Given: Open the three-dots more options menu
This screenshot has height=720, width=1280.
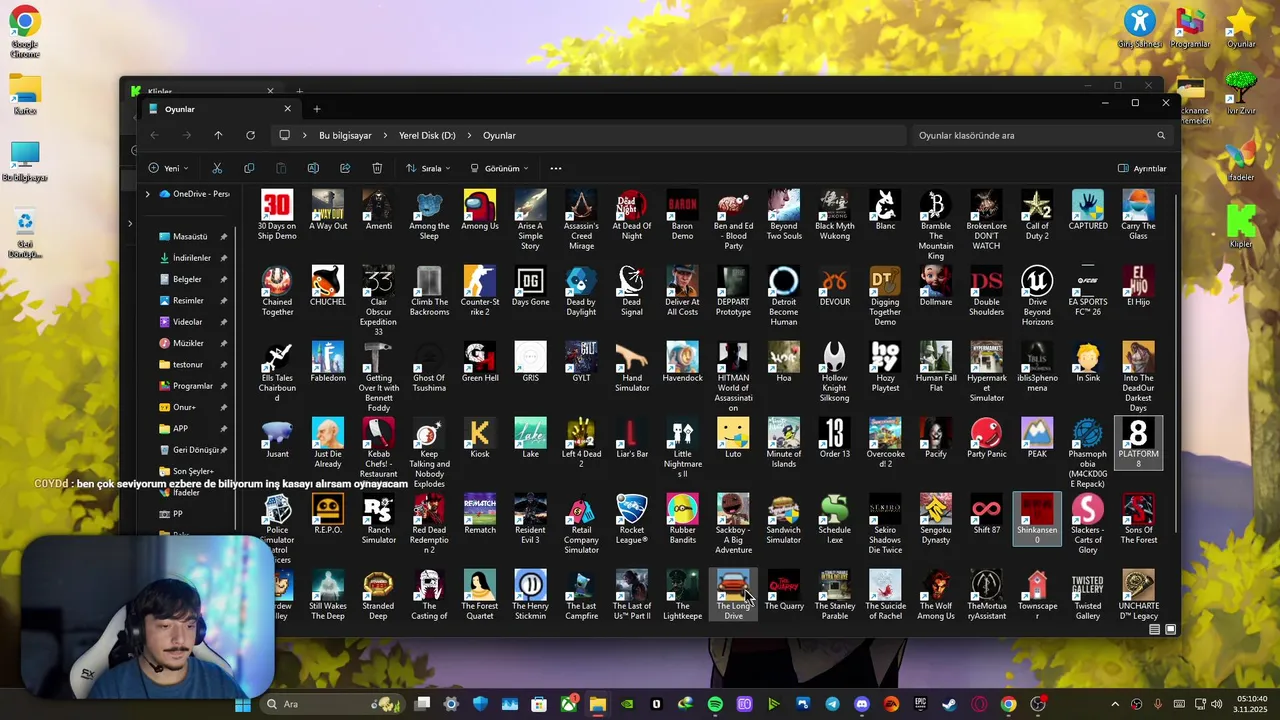Looking at the screenshot, I should pos(556,168).
